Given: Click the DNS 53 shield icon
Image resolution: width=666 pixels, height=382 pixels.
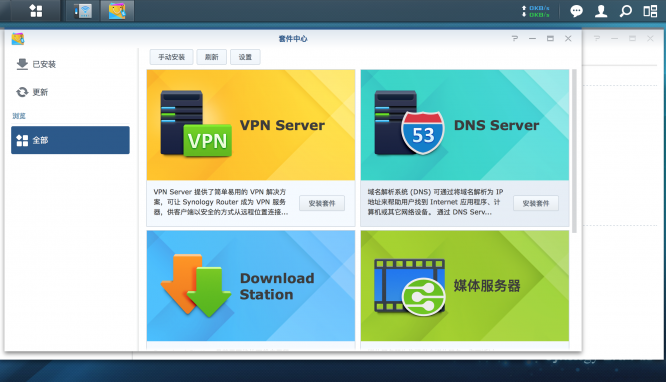Looking at the screenshot, I should tap(423, 133).
